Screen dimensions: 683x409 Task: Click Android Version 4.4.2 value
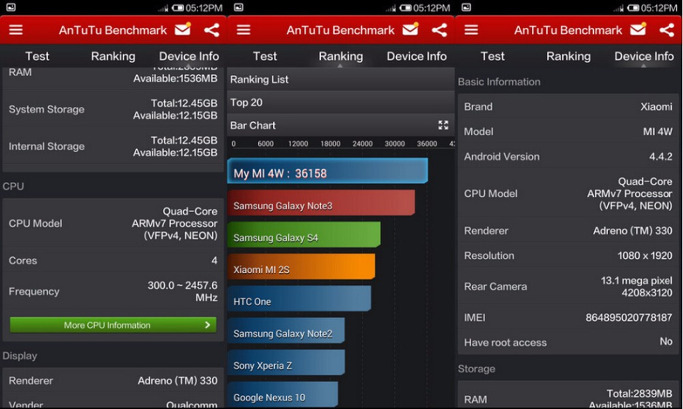coord(661,156)
